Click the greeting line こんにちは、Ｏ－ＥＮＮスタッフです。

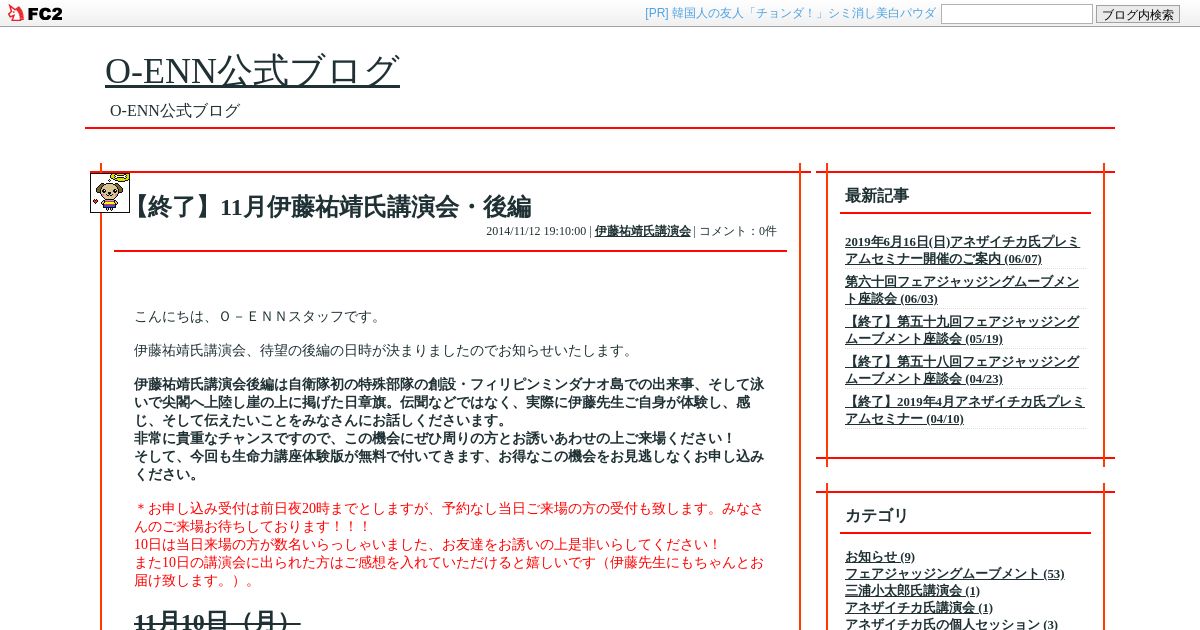coord(260,317)
